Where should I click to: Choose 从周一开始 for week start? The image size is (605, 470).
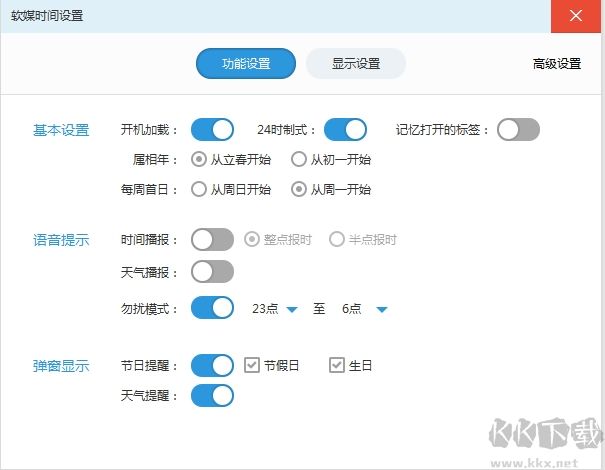point(298,189)
